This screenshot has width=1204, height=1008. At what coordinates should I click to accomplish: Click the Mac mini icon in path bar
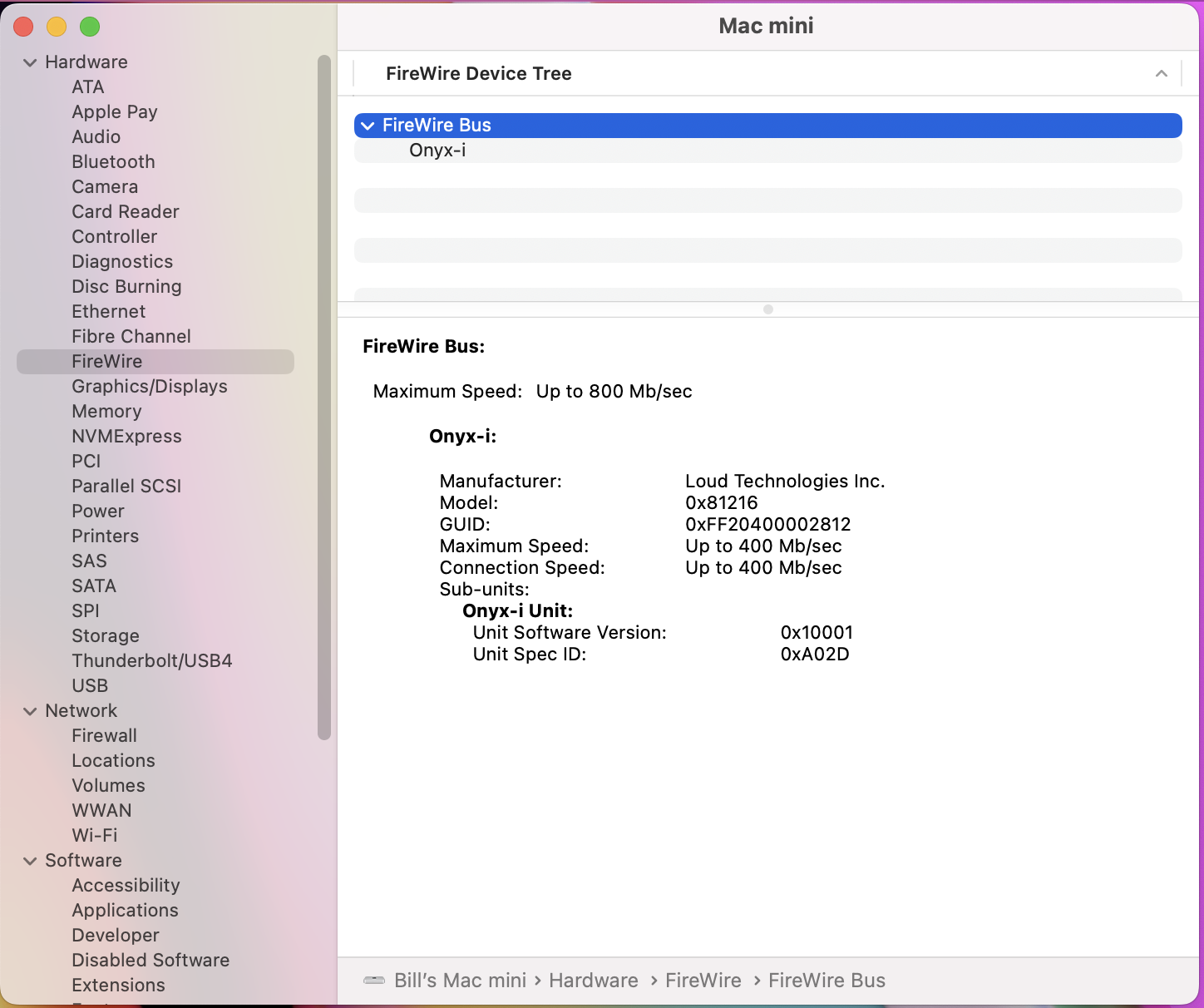point(374,981)
